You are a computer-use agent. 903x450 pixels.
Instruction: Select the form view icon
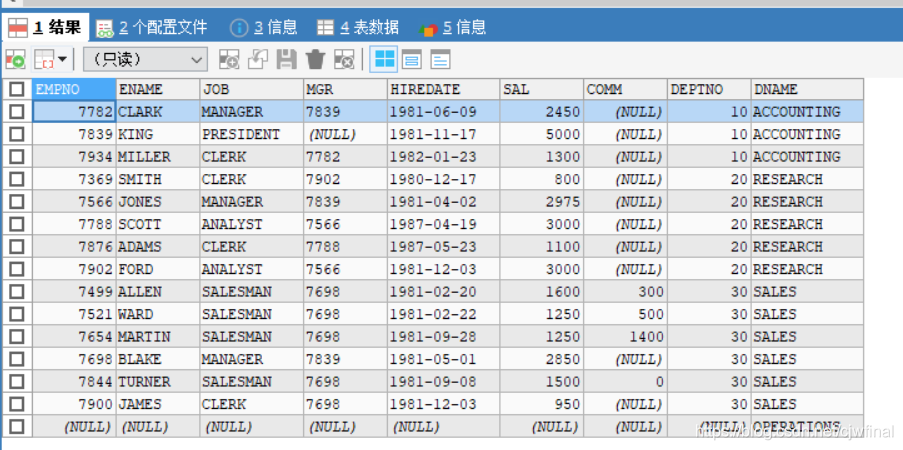coord(412,59)
